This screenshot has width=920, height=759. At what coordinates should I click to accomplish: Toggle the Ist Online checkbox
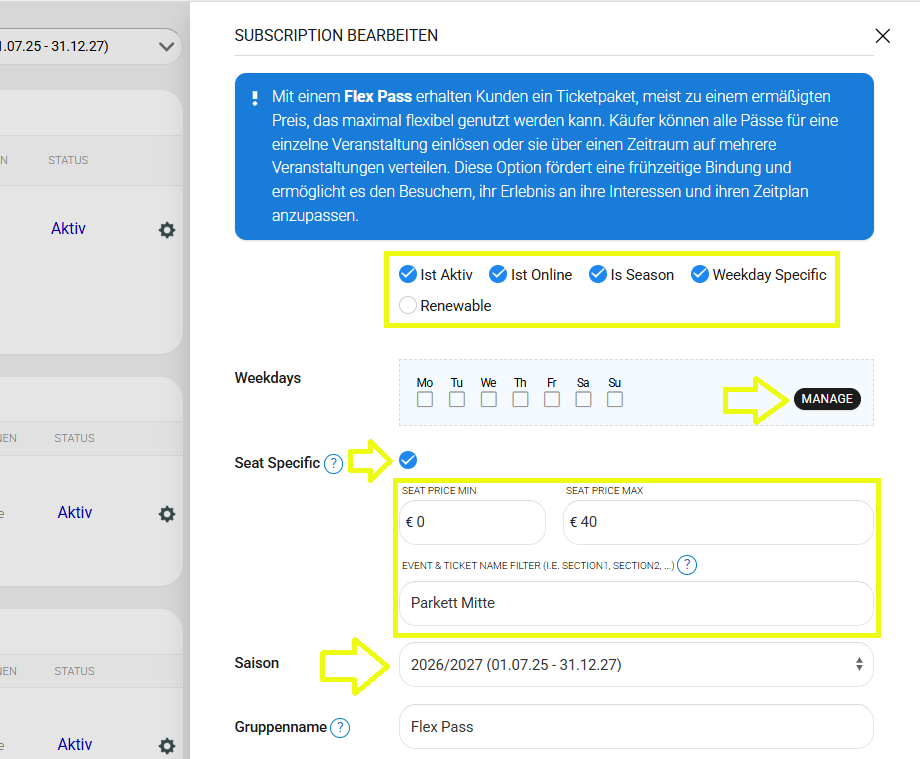[x=498, y=274]
